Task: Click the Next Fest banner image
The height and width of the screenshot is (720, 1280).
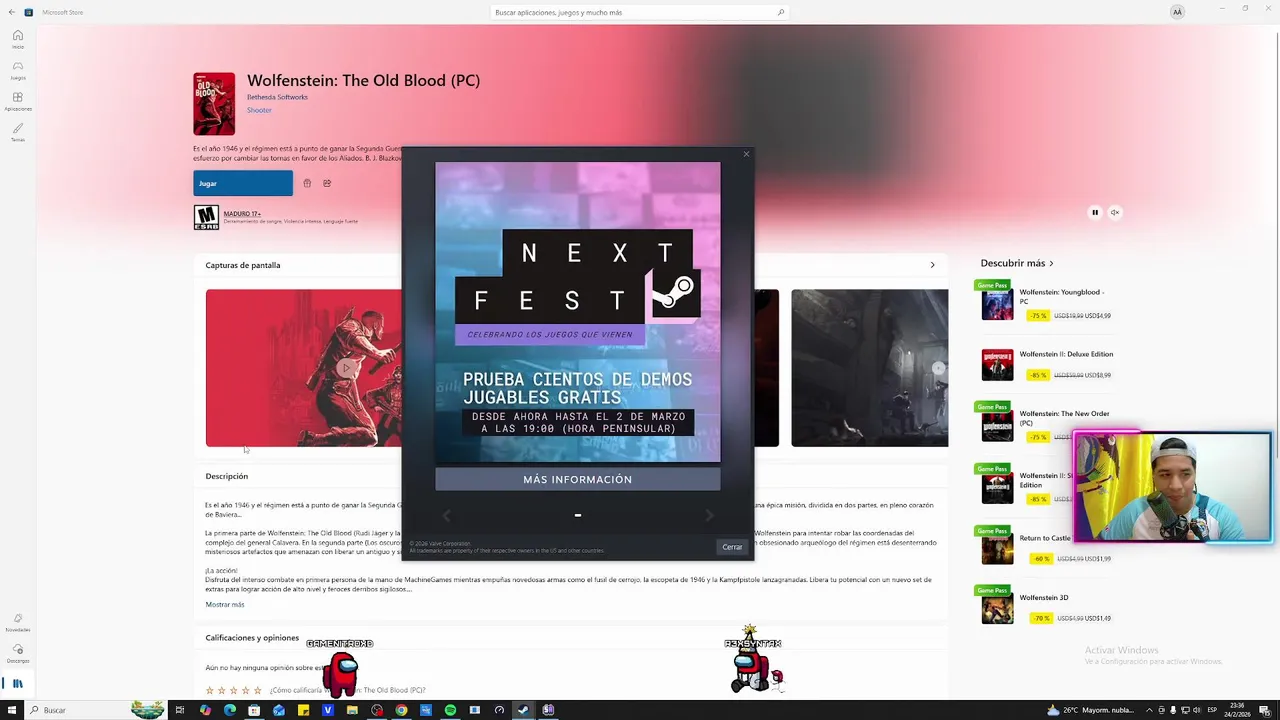Action: click(x=578, y=312)
